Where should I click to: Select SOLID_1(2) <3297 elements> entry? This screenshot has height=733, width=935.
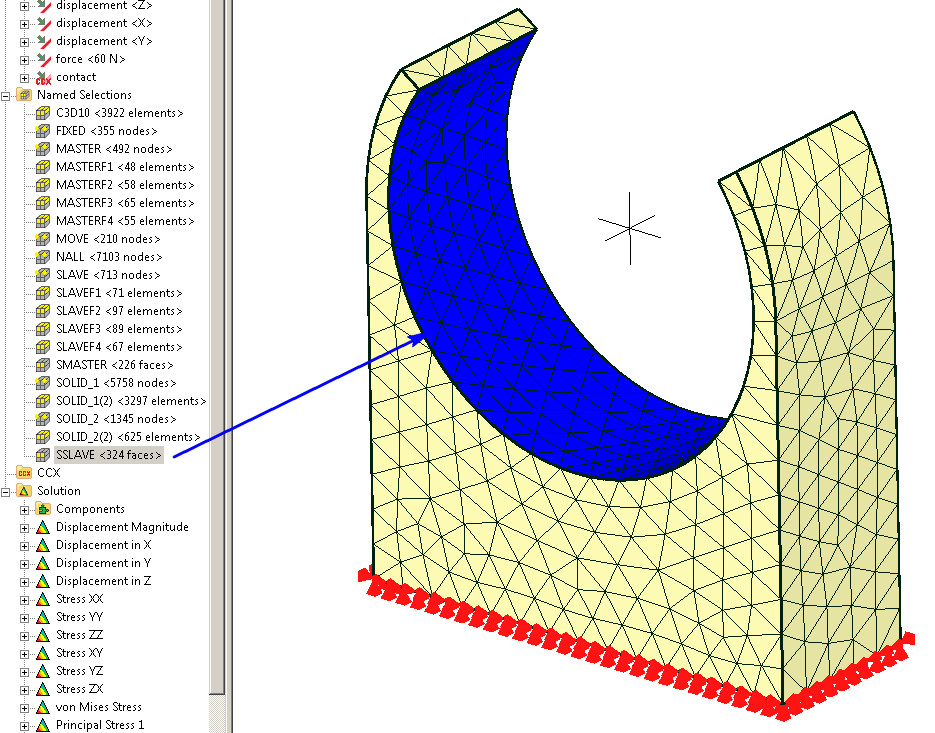click(x=131, y=401)
